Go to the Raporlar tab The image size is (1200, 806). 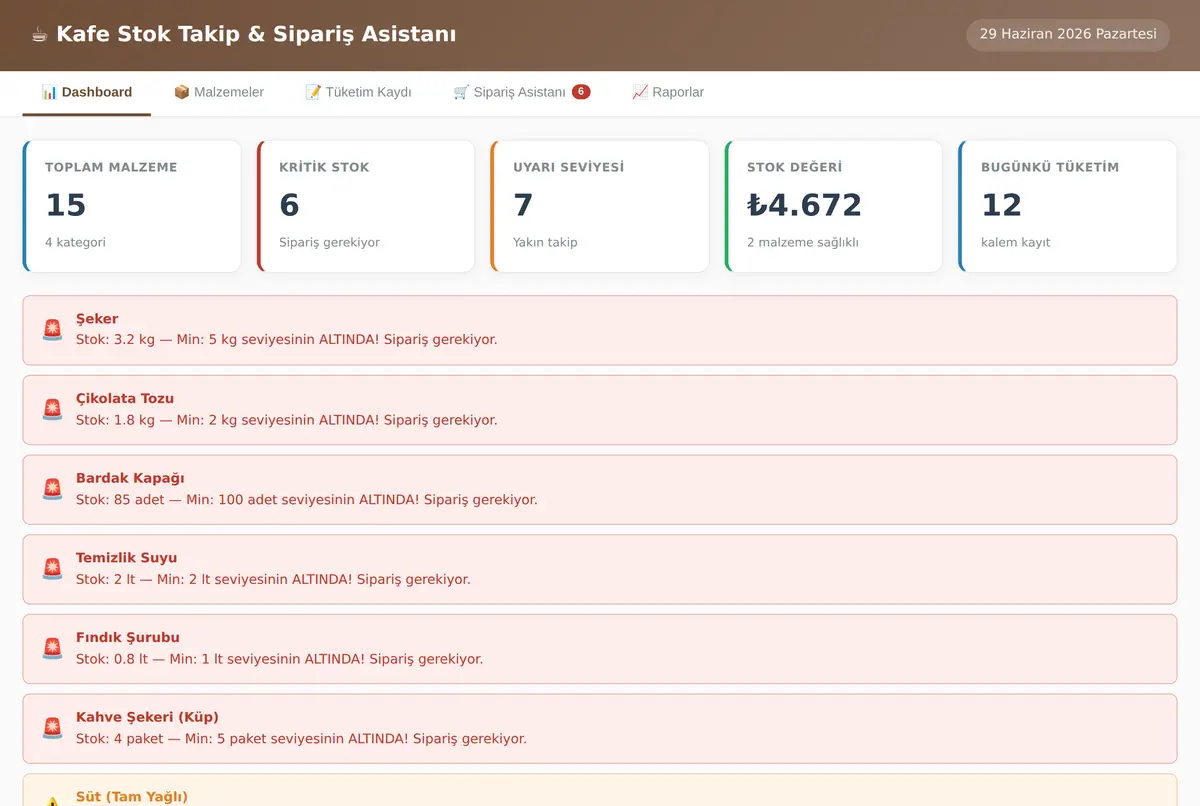click(668, 92)
